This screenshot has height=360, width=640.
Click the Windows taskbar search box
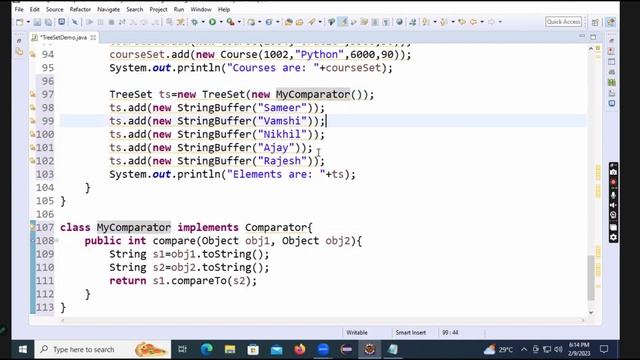coord(102,349)
